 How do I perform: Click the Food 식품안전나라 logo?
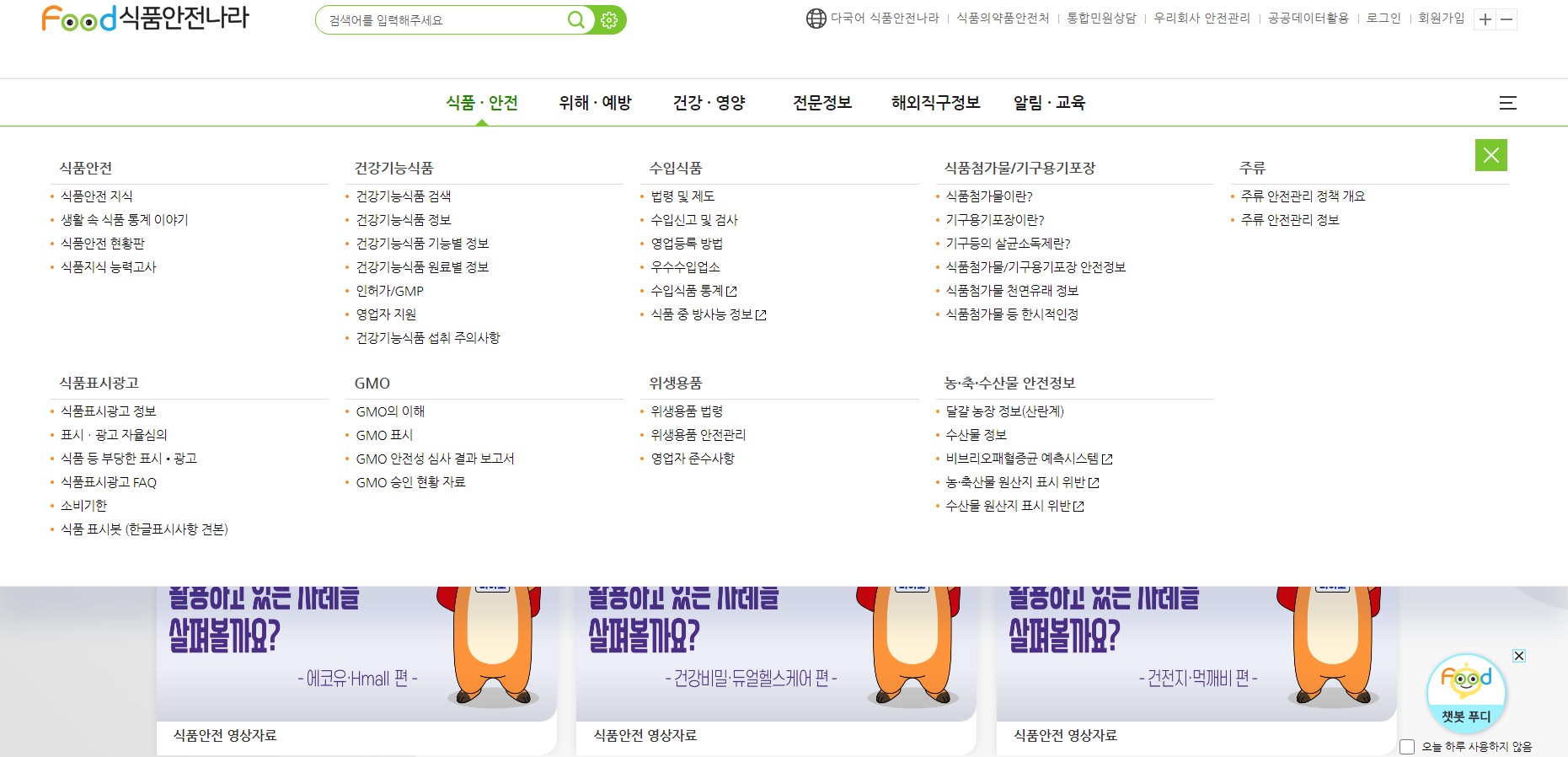tap(145, 18)
